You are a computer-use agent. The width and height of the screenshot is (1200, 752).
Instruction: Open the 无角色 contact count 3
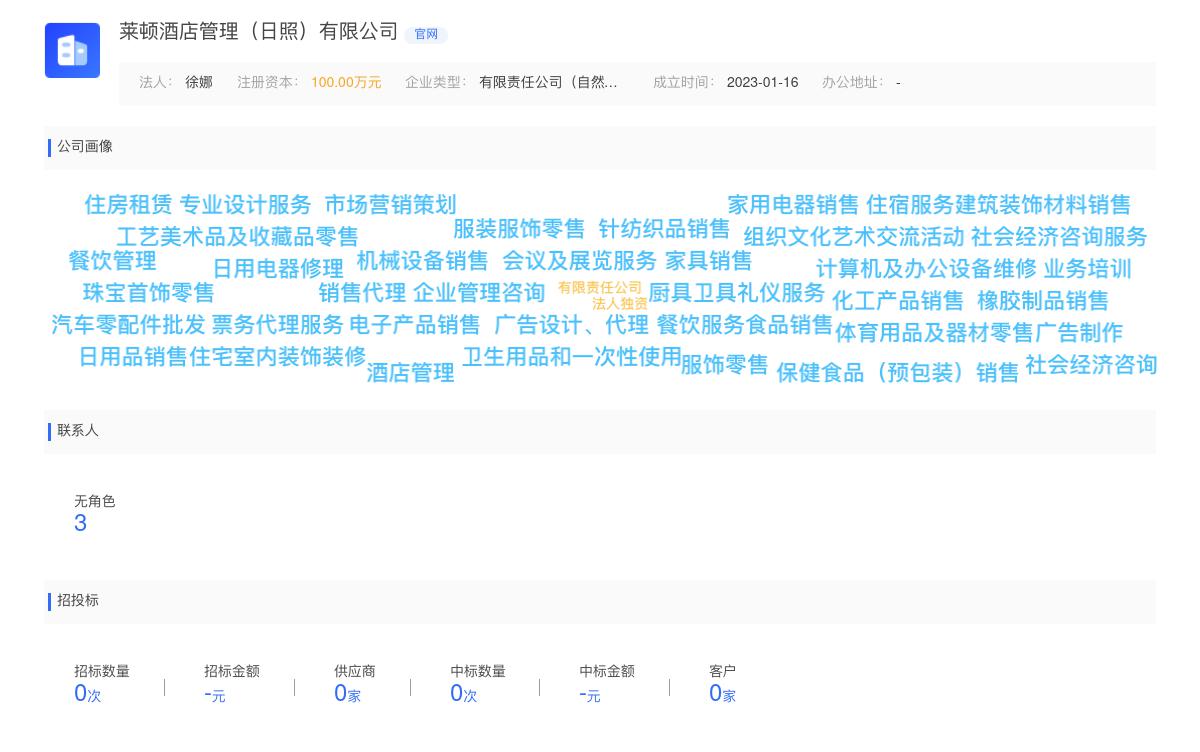tap(81, 524)
